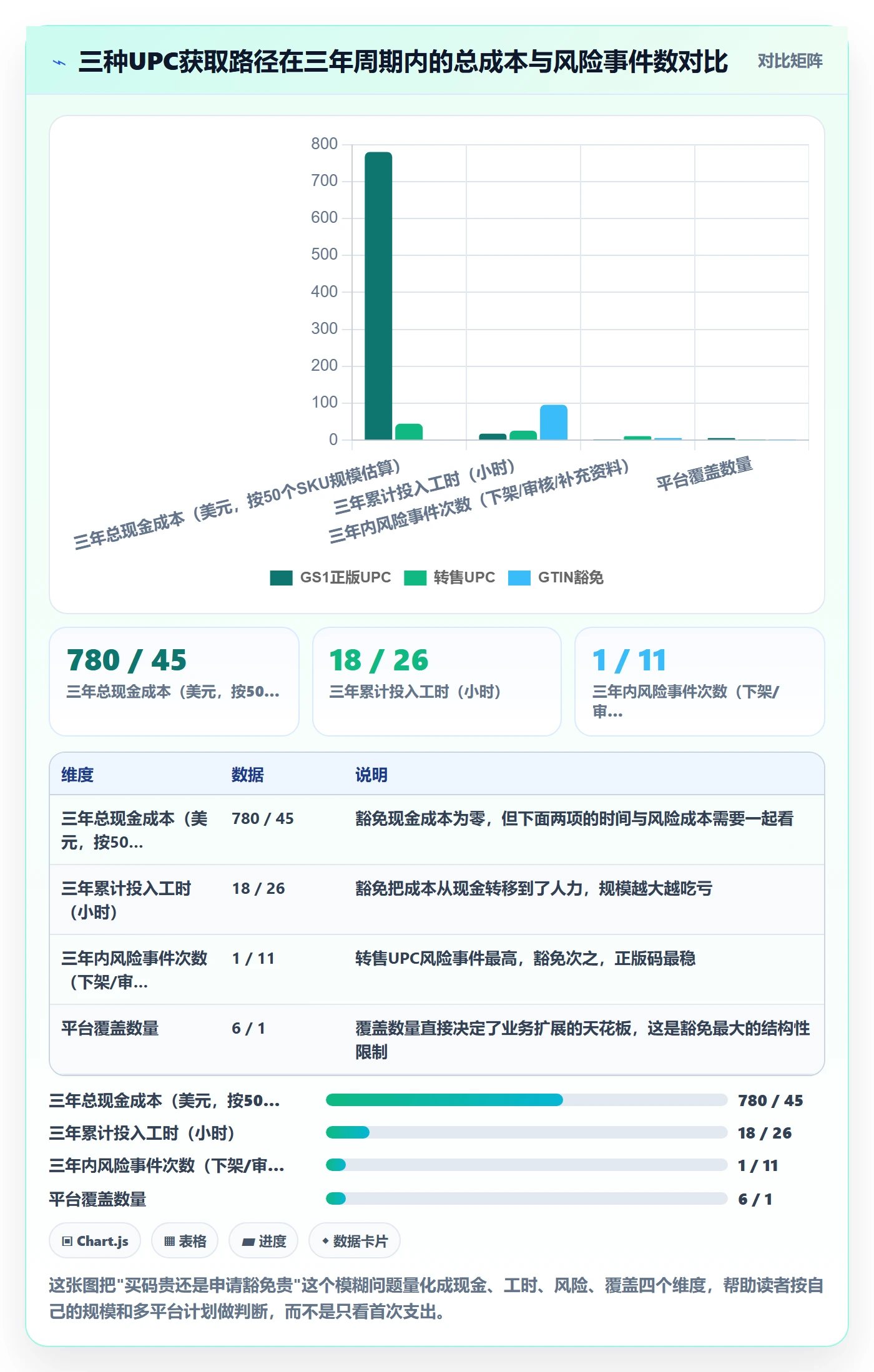Image resolution: width=874 pixels, height=1372 pixels.
Task: Click the GTIN豁免 legend label
Action: (x=571, y=577)
